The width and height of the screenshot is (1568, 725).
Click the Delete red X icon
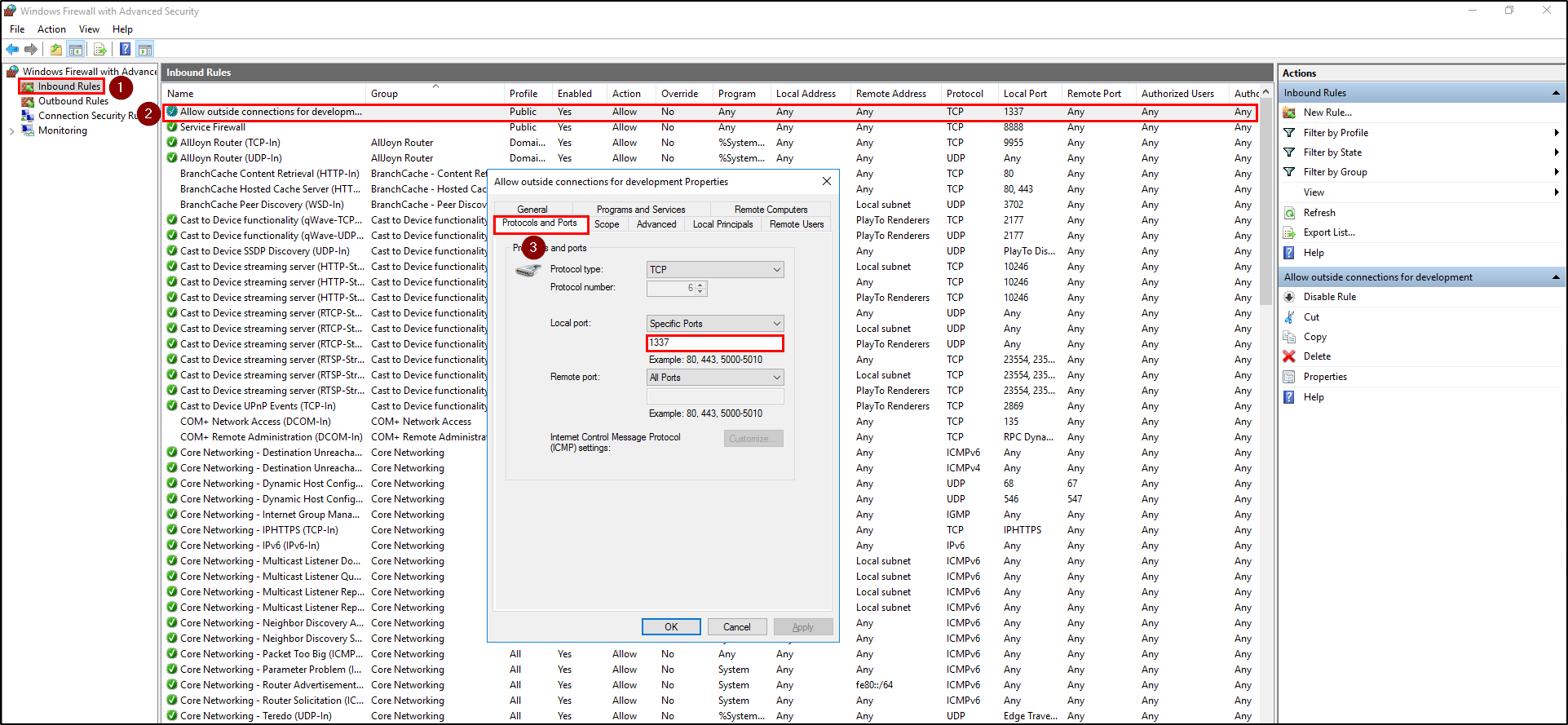point(1289,356)
